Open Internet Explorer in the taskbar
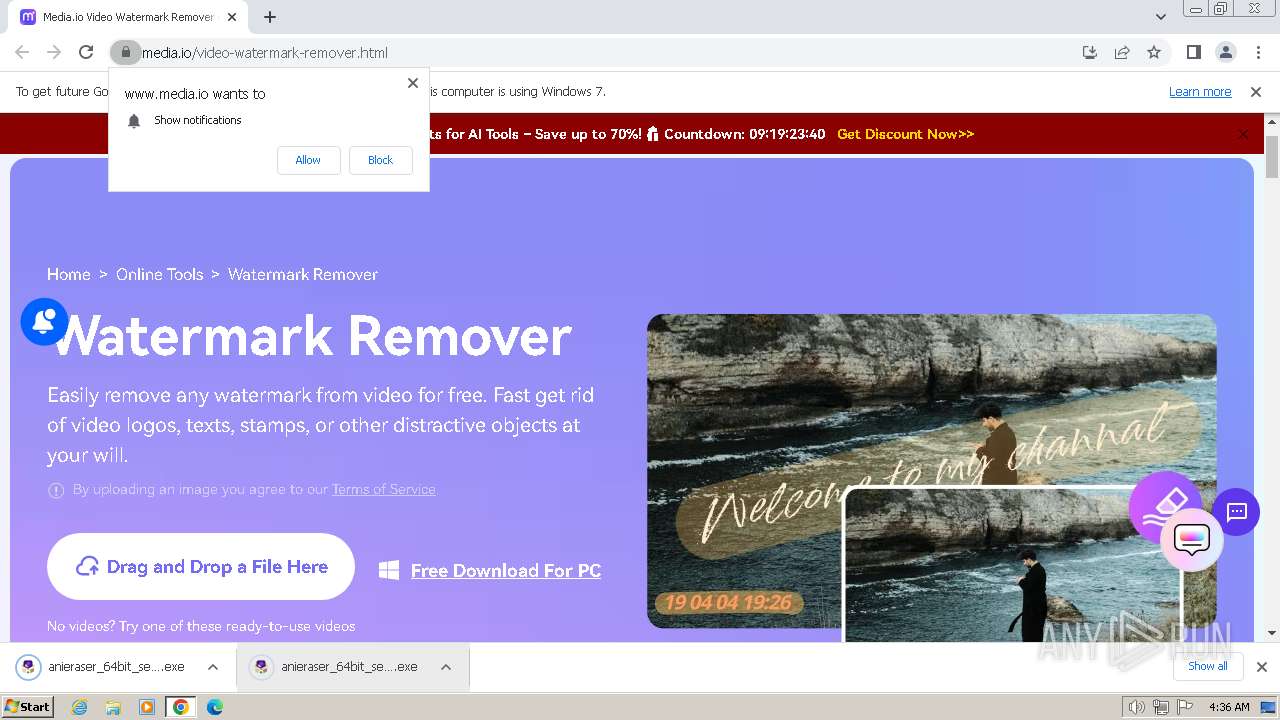The height and width of the screenshot is (720, 1280). click(x=80, y=707)
